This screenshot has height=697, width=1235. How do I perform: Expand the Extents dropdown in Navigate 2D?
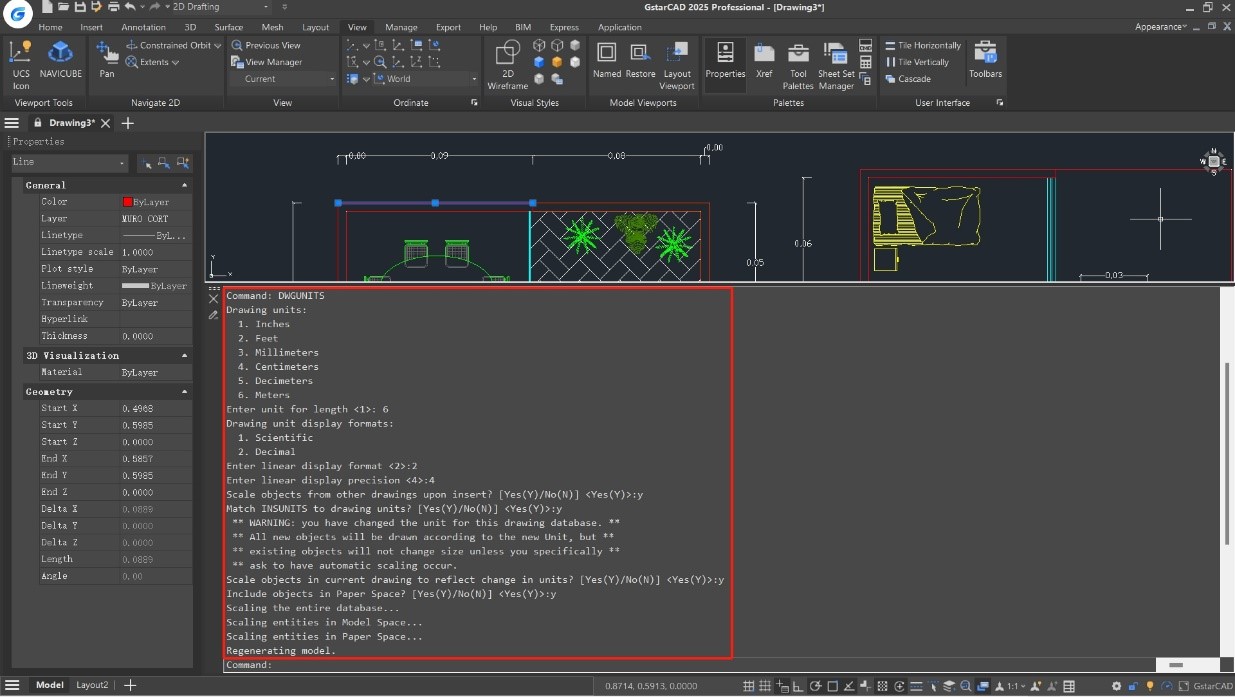[176, 62]
